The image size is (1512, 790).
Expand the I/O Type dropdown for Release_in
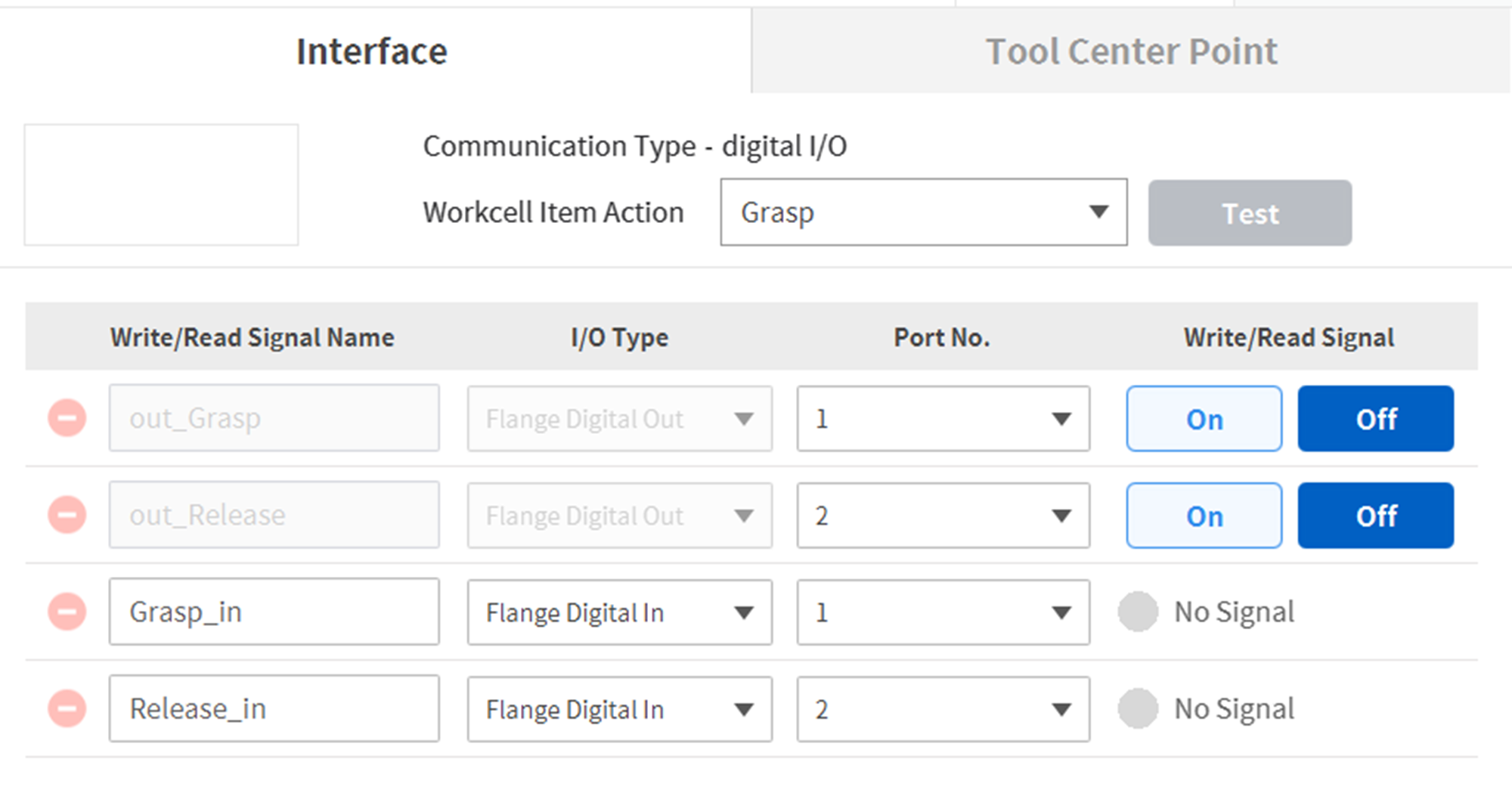(619, 709)
